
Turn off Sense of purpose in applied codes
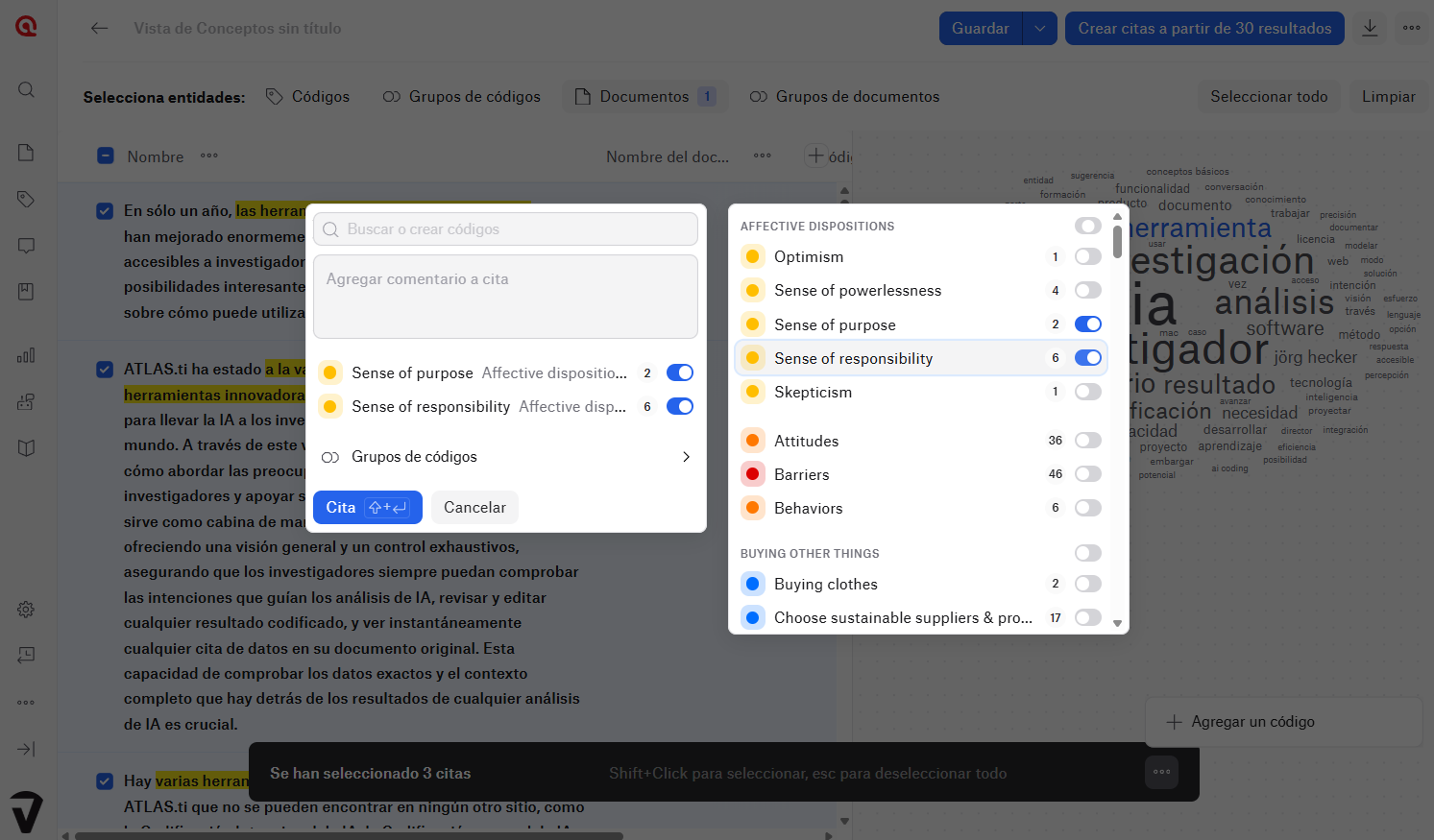[x=679, y=372]
